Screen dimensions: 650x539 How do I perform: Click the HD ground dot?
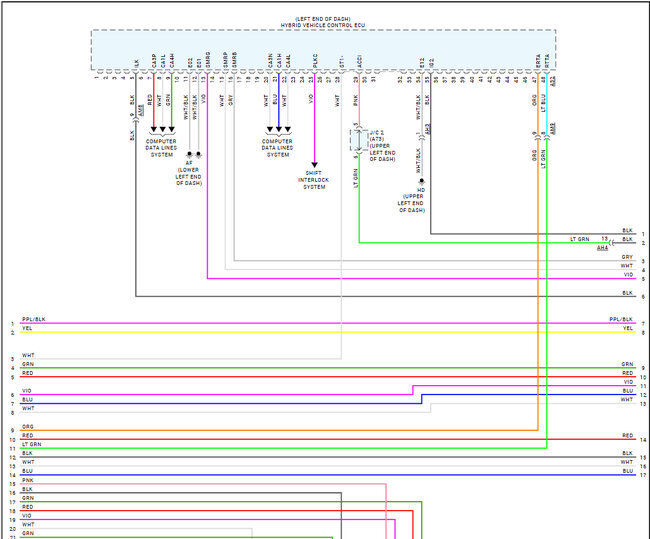pyautogui.click(x=422, y=181)
